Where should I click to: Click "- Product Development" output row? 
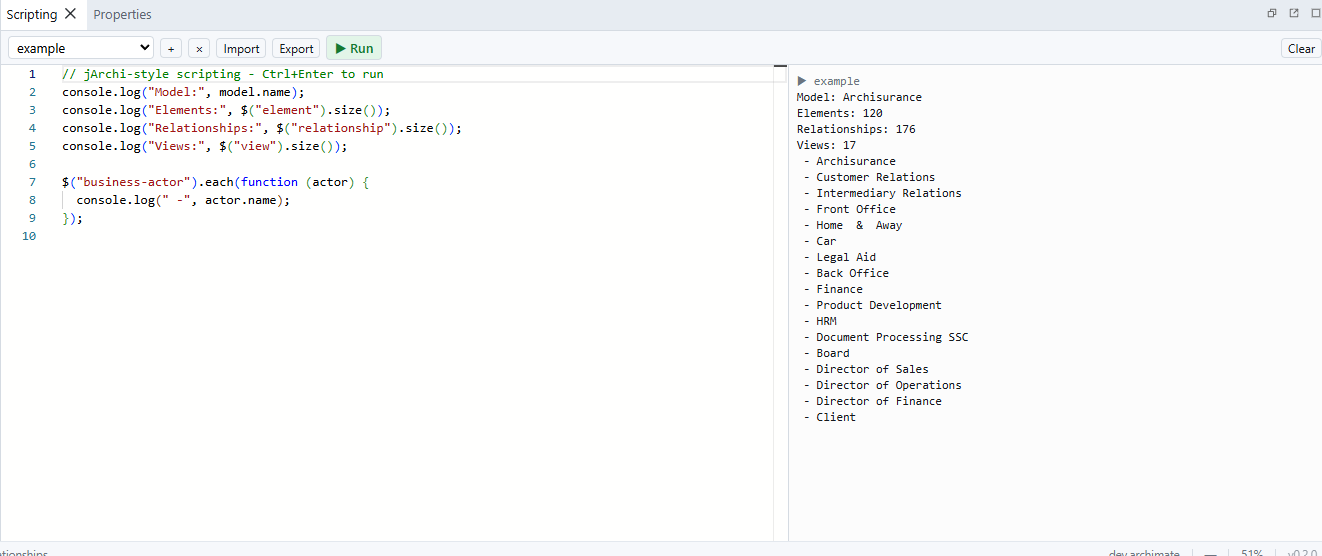[872, 305]
